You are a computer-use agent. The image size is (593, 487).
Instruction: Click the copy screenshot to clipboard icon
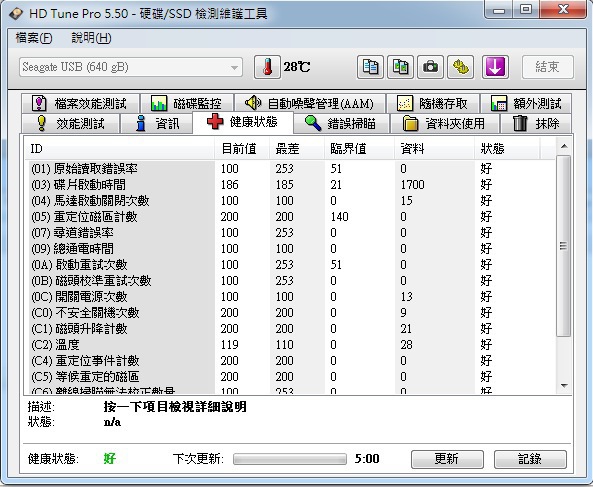[x=400, y=67]
